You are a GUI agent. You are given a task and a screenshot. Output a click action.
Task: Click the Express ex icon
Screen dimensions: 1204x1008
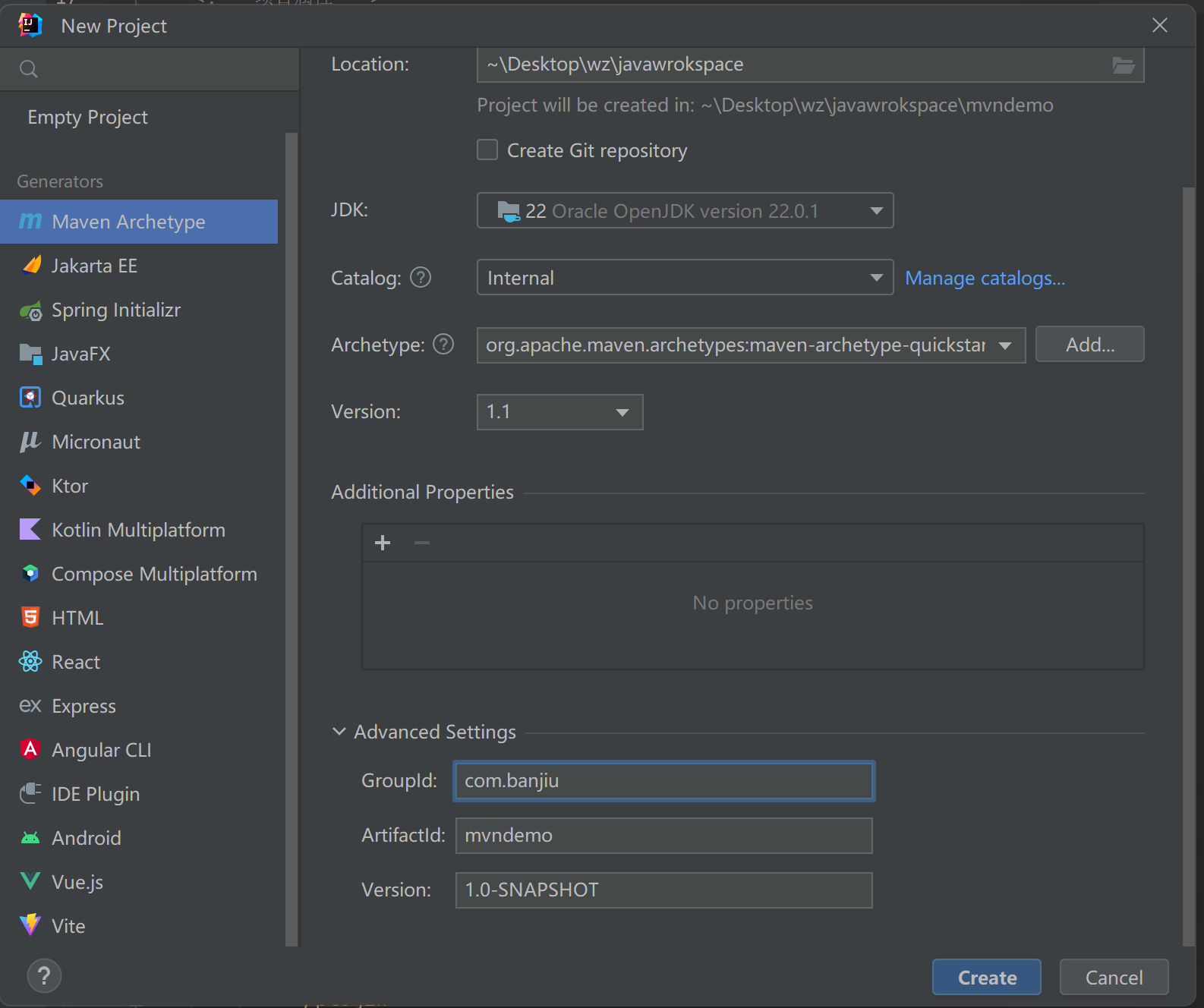pos(30,706)
